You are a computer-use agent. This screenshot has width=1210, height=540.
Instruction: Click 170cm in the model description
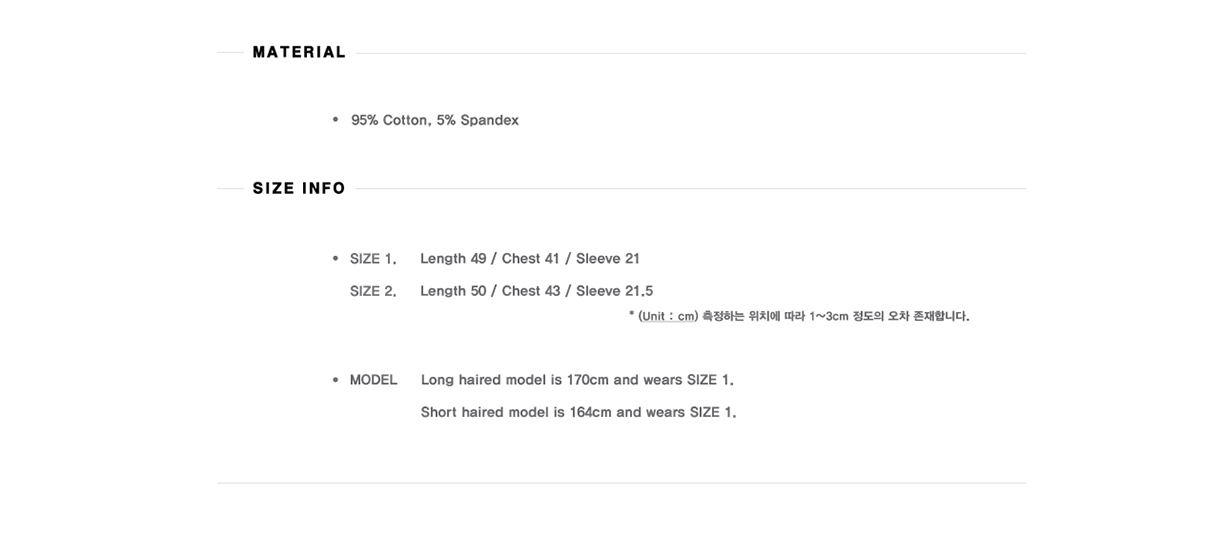point(588,380)
